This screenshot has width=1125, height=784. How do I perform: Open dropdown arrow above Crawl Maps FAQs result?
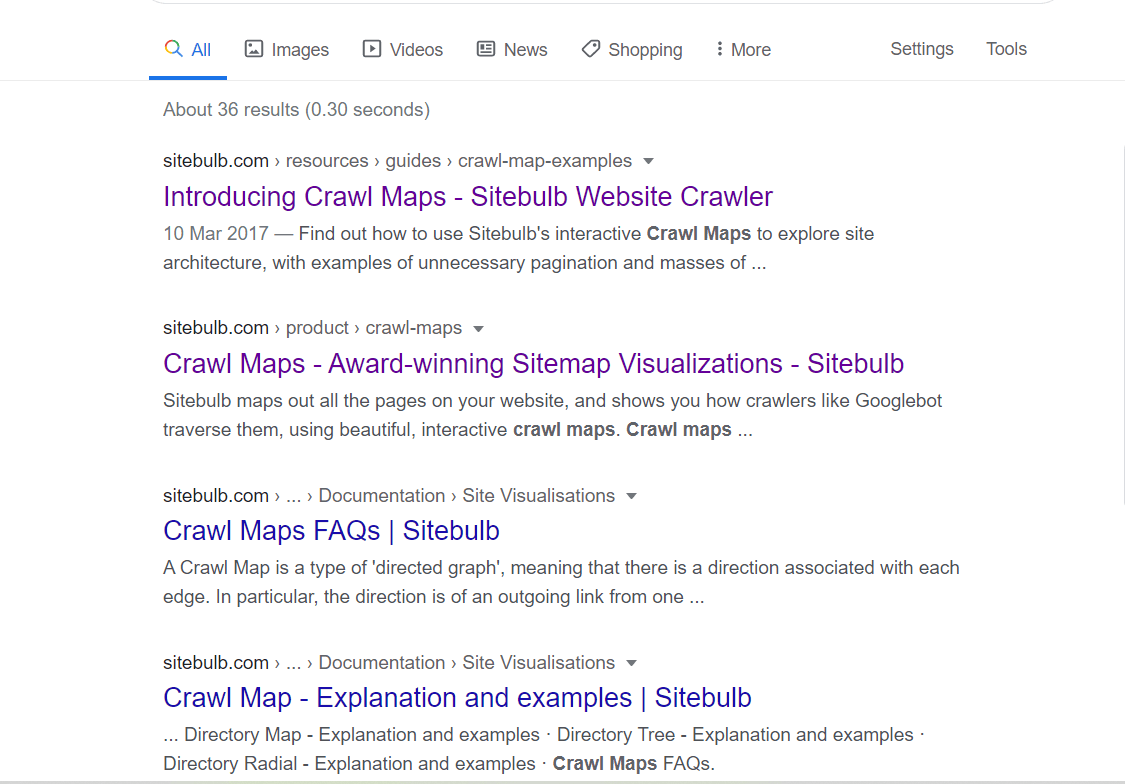(631, 496)
